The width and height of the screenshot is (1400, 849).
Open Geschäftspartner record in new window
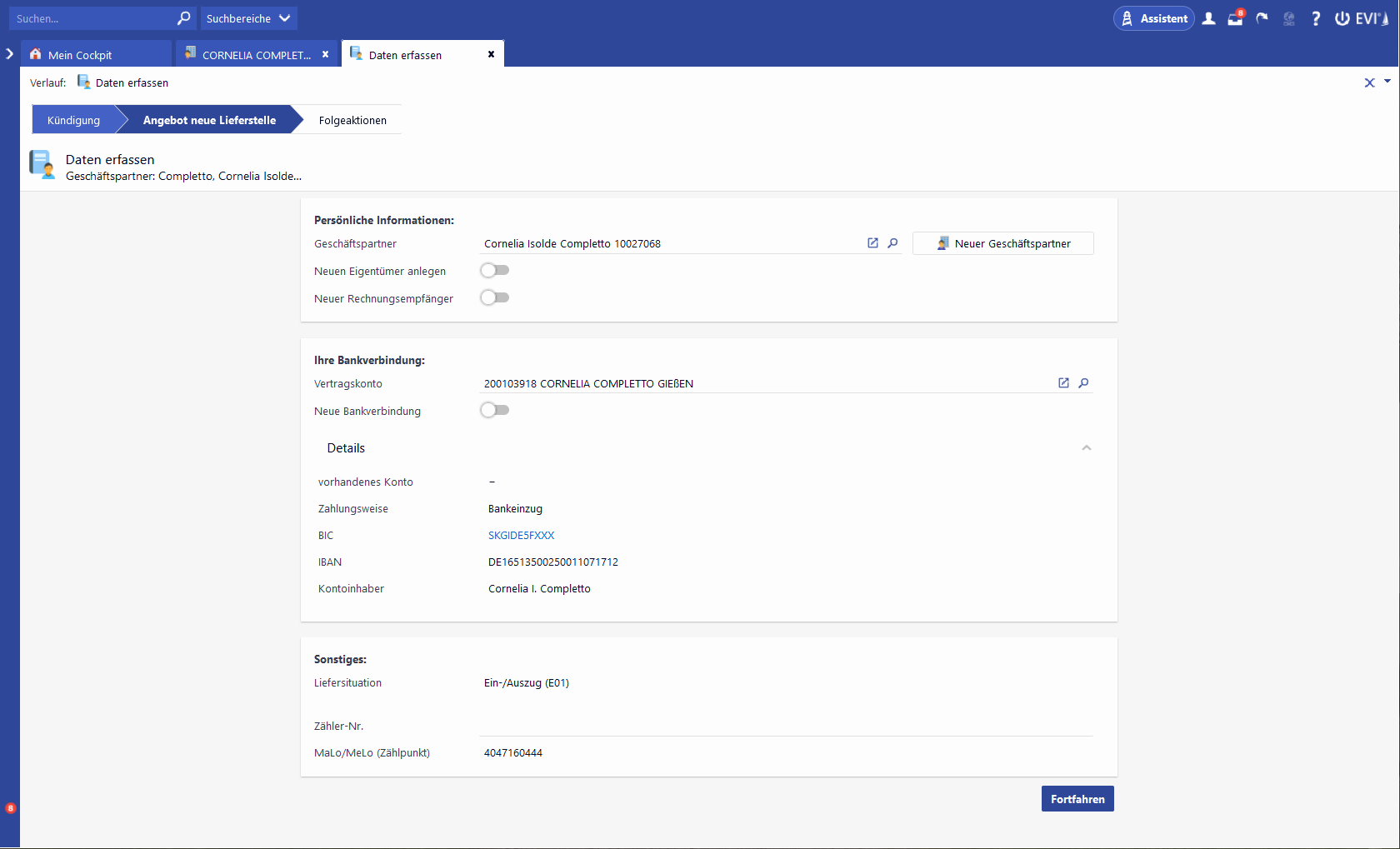click(x=872, y=243)
